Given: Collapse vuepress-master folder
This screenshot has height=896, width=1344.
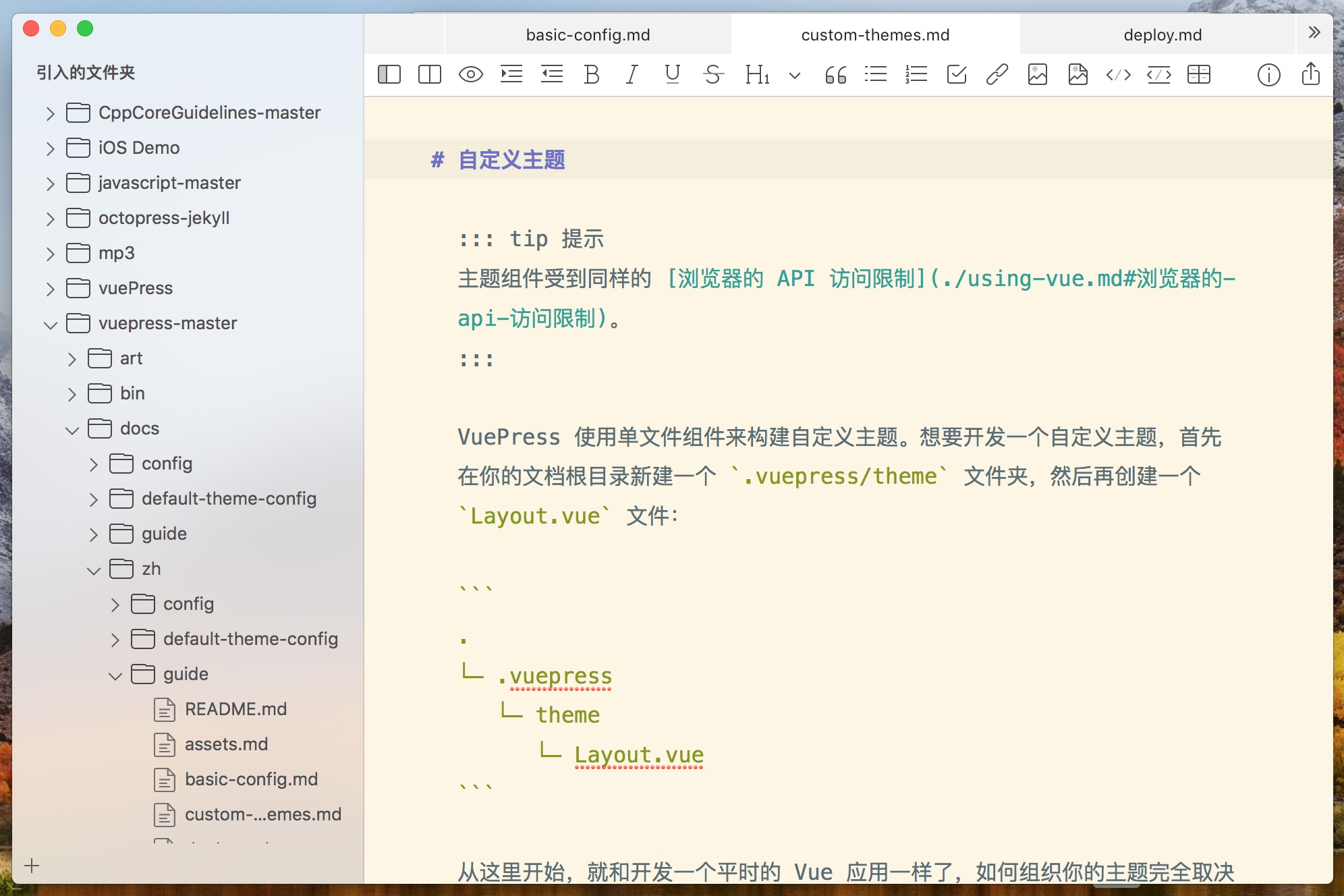Looking at the screenshot, I should [50, 325].
